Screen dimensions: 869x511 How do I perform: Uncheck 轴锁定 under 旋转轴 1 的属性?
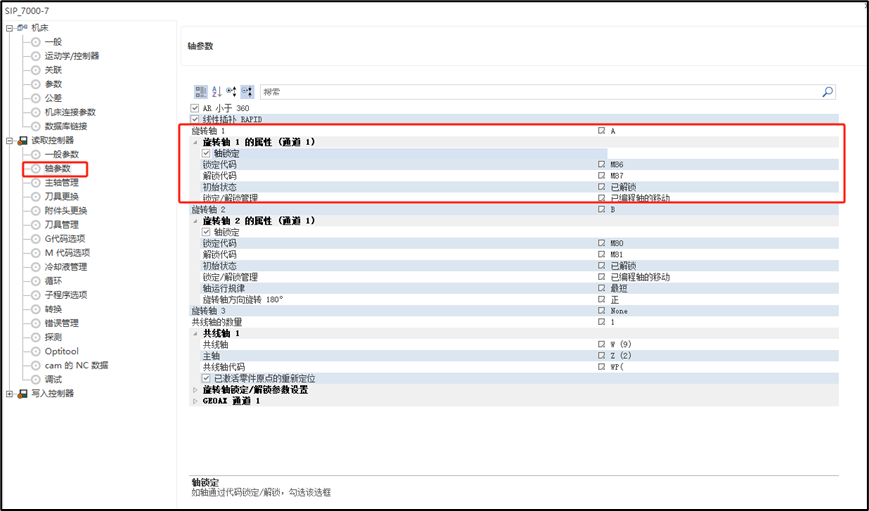coord(206,154)
